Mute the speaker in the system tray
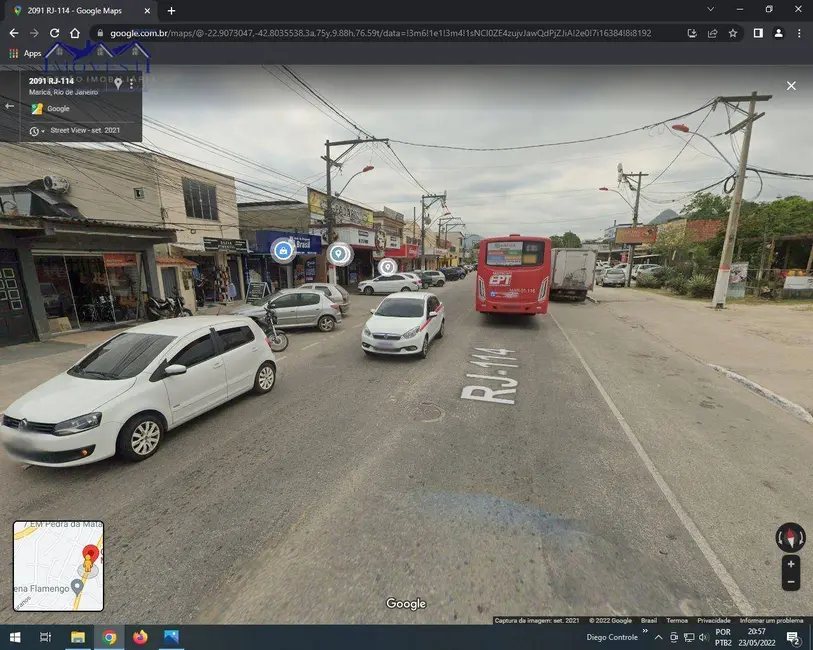The width and height of the screenshot is (813, 650). (x=703, y=637)
